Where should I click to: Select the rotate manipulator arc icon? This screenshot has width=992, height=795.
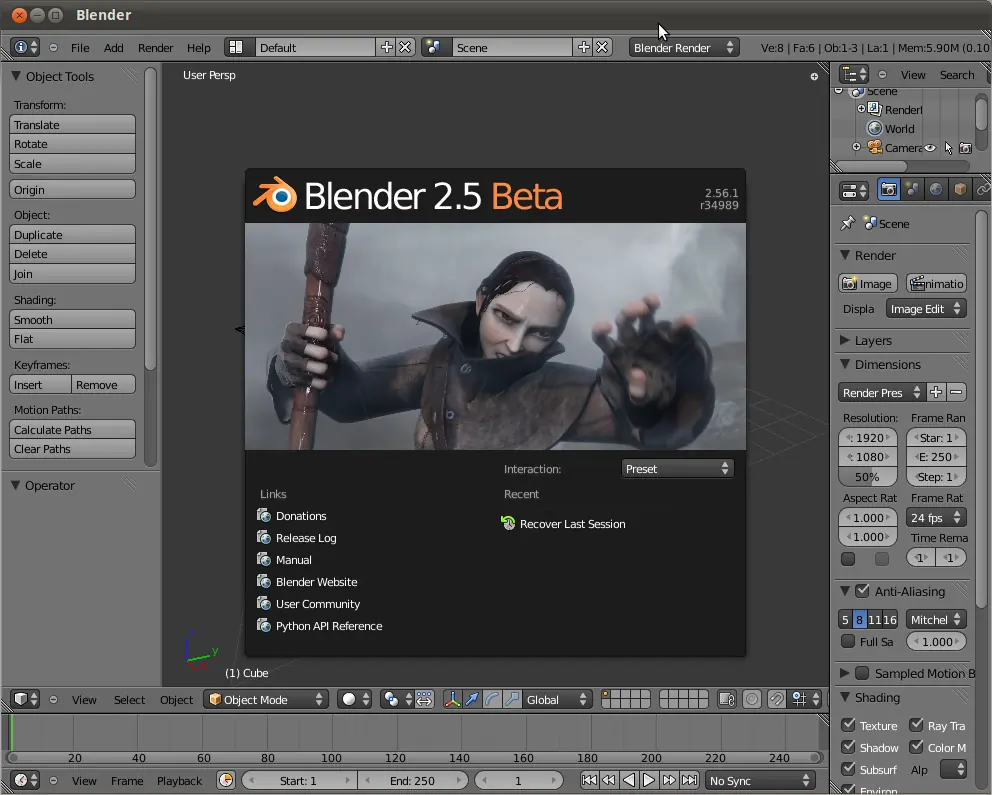(x=492, y=700)
